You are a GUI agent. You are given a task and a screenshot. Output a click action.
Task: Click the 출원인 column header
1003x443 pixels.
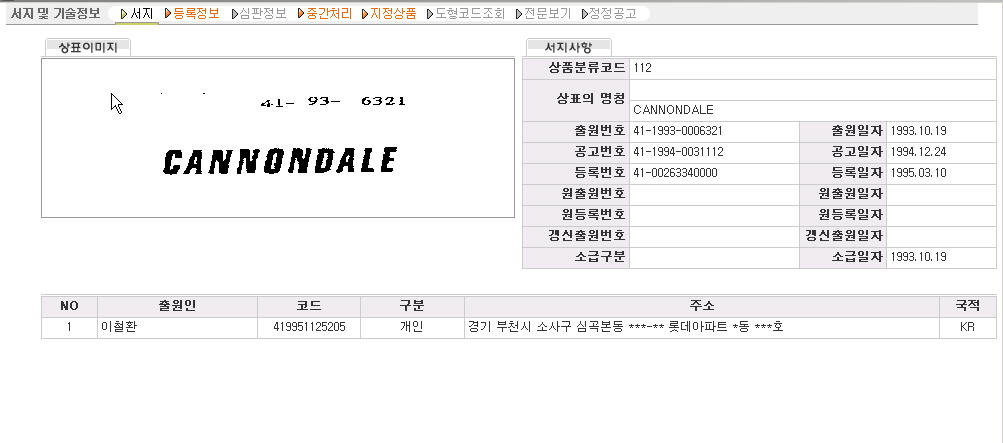coord(177,306)
